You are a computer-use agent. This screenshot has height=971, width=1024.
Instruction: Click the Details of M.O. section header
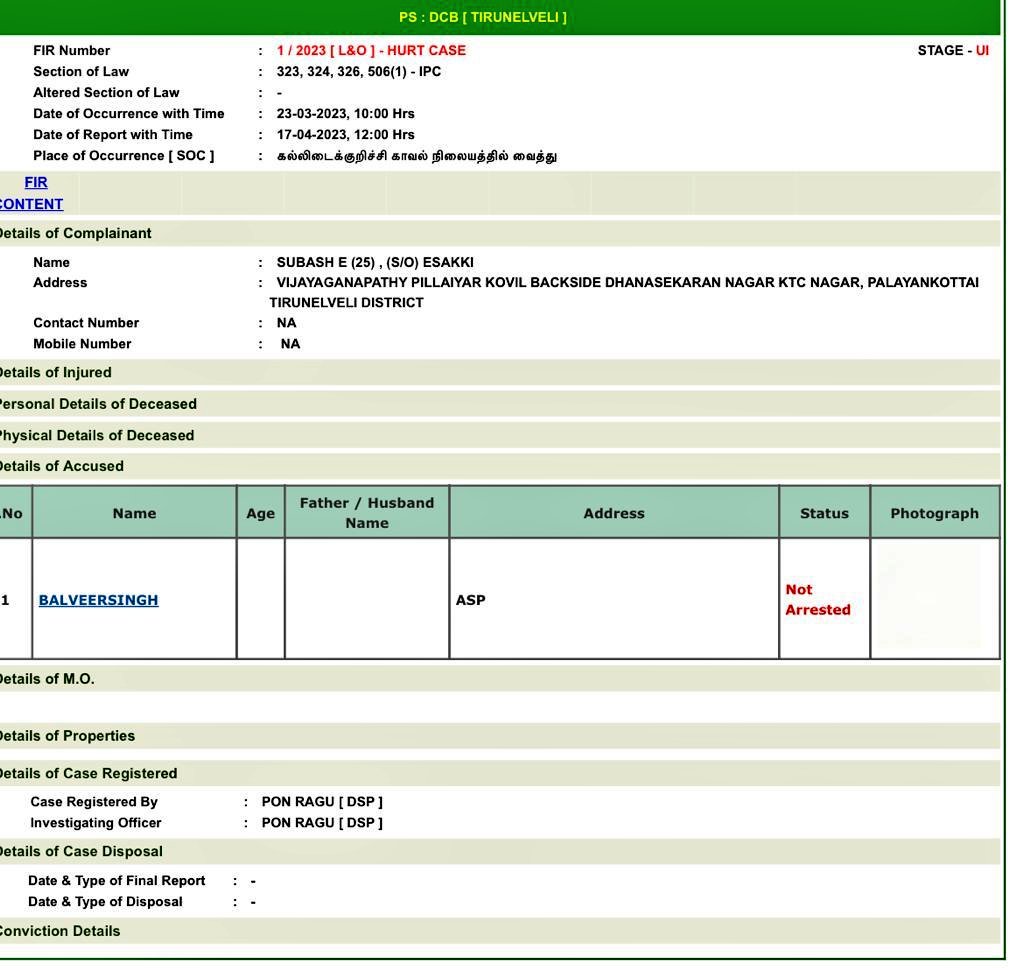(500, 679)
